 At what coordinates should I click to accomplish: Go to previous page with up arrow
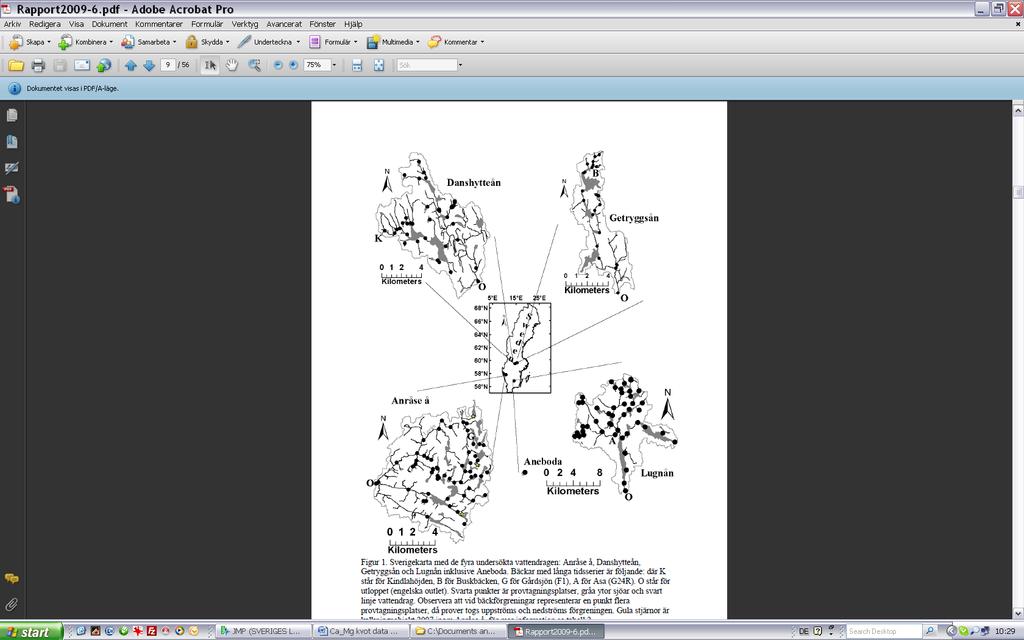tap(131, 65)
